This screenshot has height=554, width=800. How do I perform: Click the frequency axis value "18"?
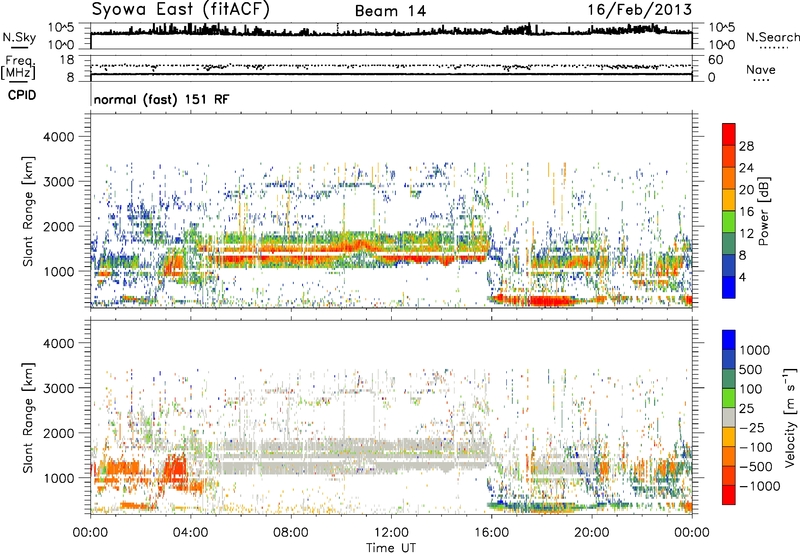pyautogui.click(x=67, y=60)
